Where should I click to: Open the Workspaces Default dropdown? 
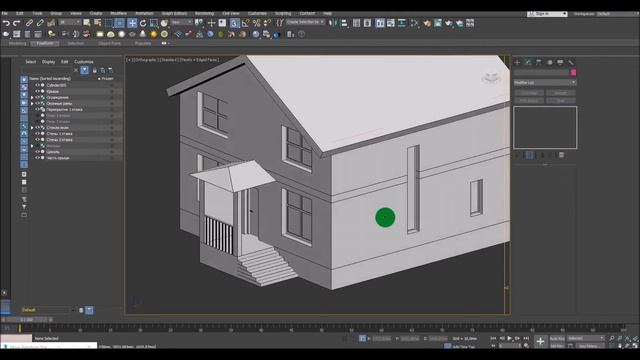(617, 14)
